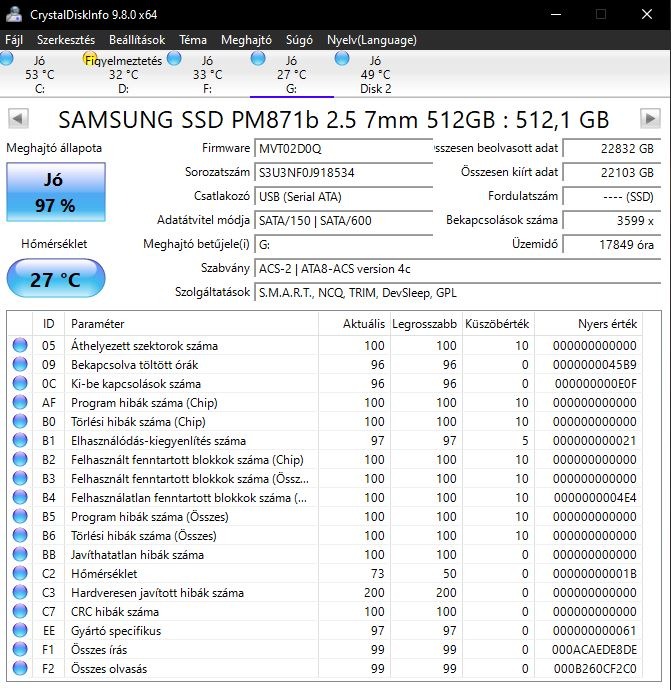
Task: Click the ACS-2 | ATA8-ACS standard field
Action: point(458,268)
